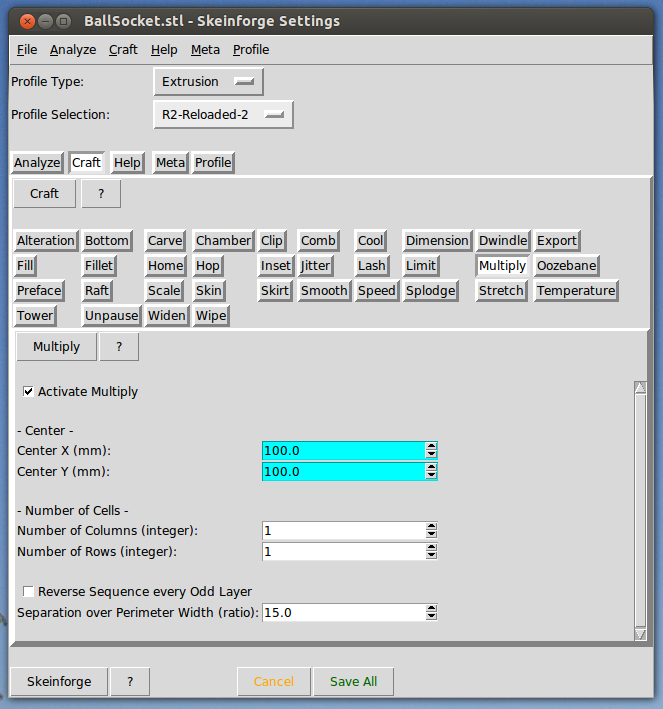Image resolution: width=663 pixels, height=709 pixels.
Task: Open the Analyze menu in menu bar
Action: click(73, 49)
